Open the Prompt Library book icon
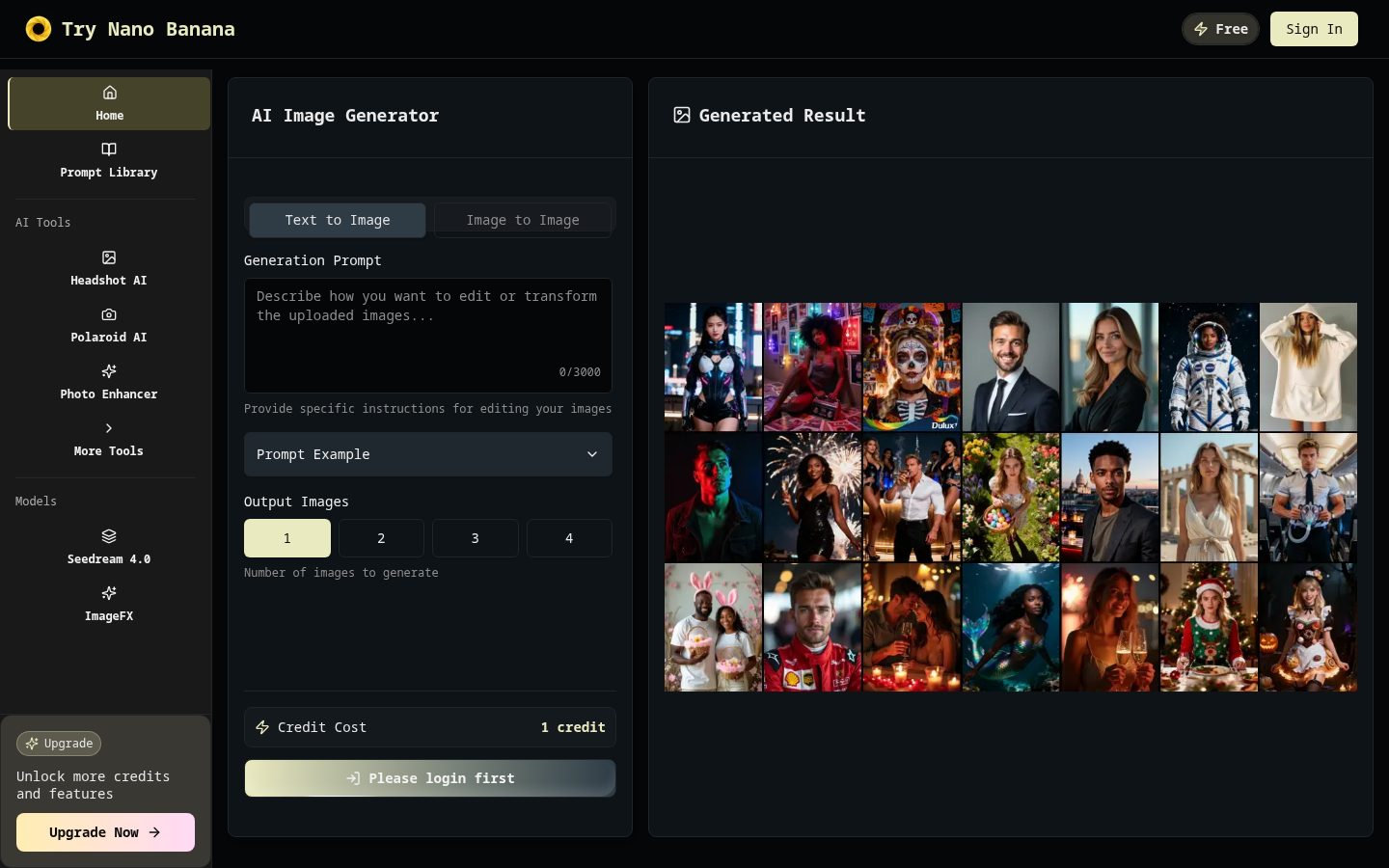The height and width of the screenshot is (868, 1389). coord(109,149)
